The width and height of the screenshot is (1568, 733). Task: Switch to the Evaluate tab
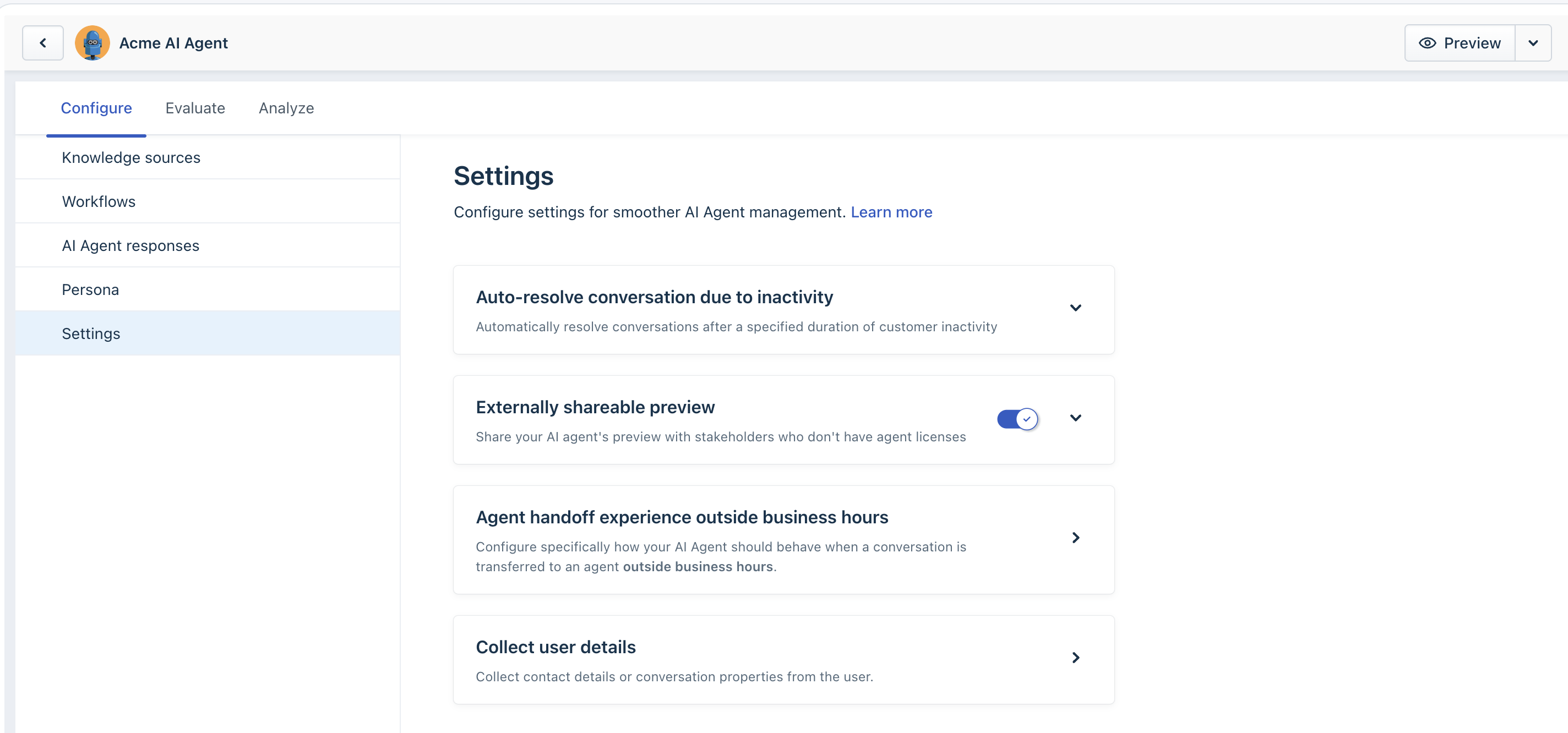195,108
